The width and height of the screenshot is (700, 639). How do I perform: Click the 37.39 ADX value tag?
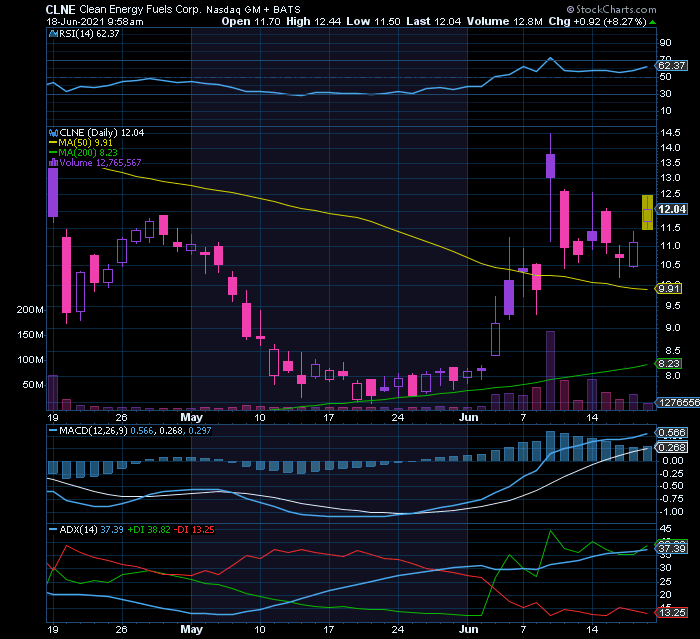click(671, 548)
